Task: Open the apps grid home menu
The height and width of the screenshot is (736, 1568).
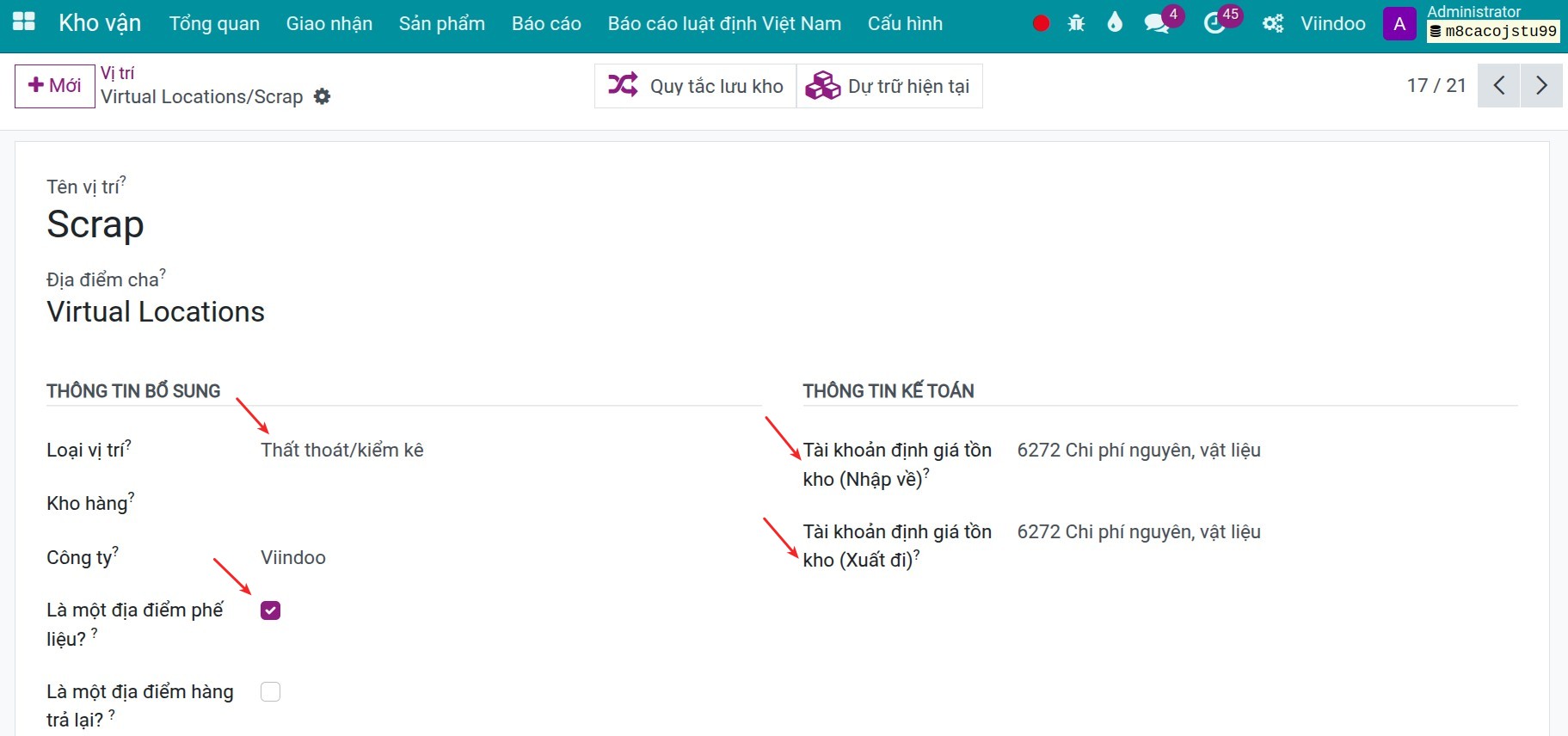Action: click(24, 22)
